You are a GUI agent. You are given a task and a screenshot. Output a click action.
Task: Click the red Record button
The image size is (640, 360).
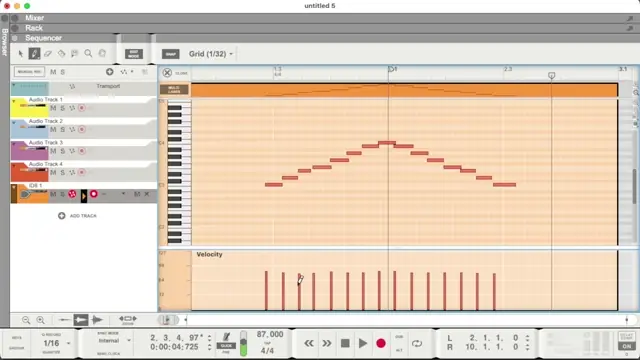(381, 343)
